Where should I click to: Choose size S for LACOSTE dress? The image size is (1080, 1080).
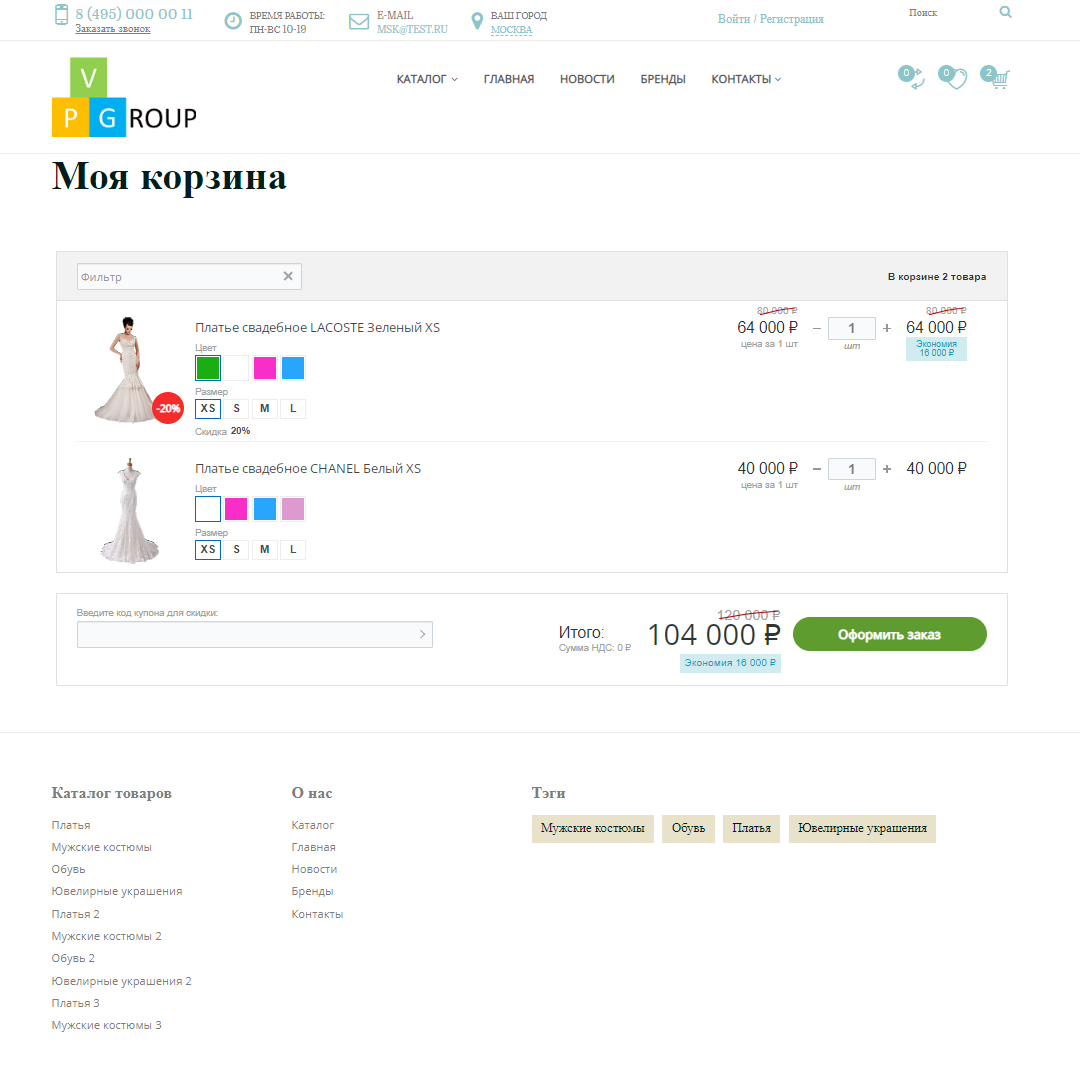coord(236,409)
